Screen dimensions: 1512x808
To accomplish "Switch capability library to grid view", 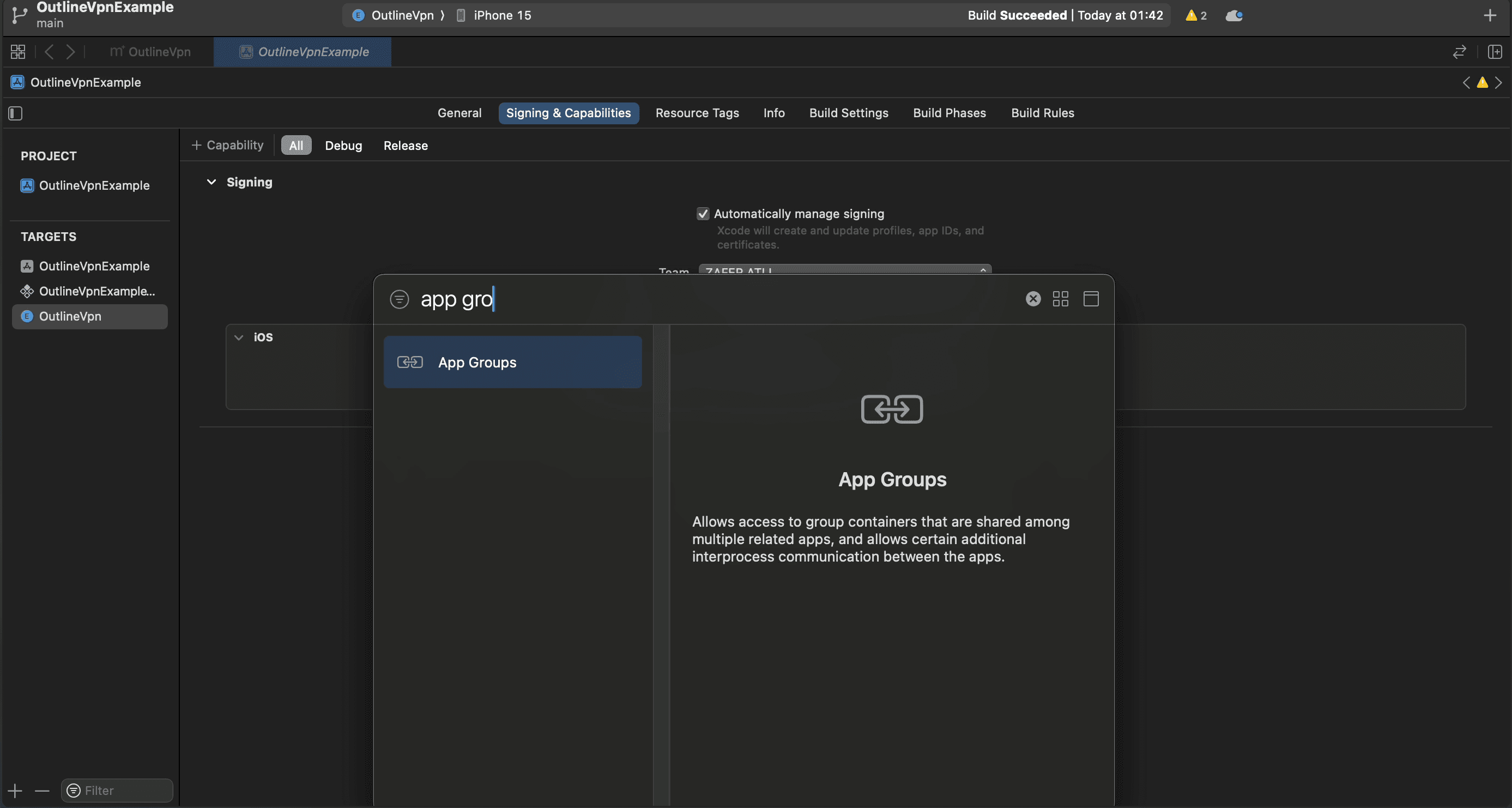I will point(1060,299).
